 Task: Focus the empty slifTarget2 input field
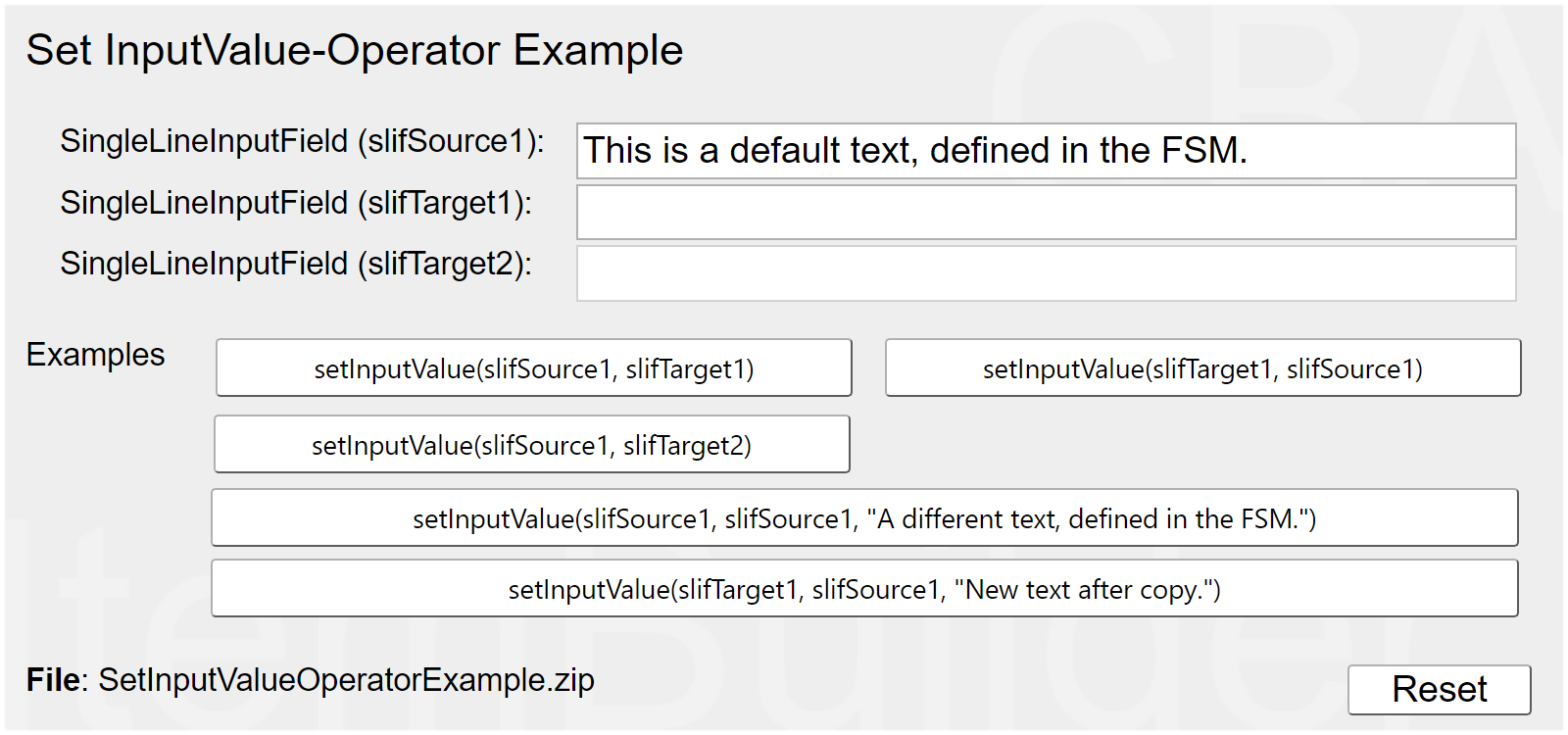tap(1046, 273)
